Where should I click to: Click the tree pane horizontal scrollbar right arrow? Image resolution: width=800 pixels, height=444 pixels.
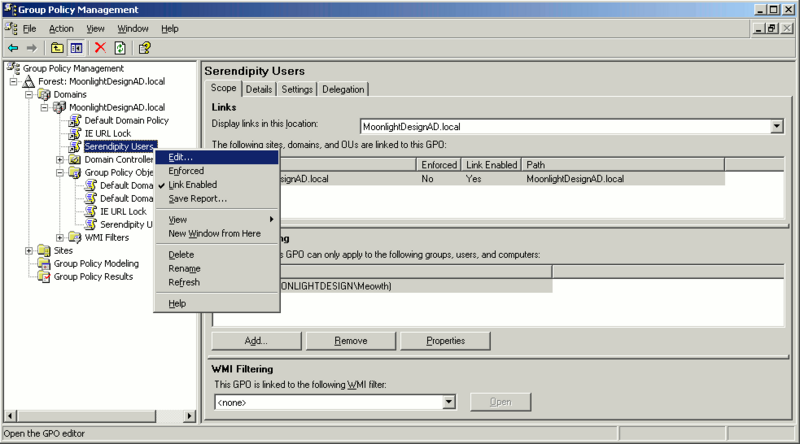(x=189, y=416)
